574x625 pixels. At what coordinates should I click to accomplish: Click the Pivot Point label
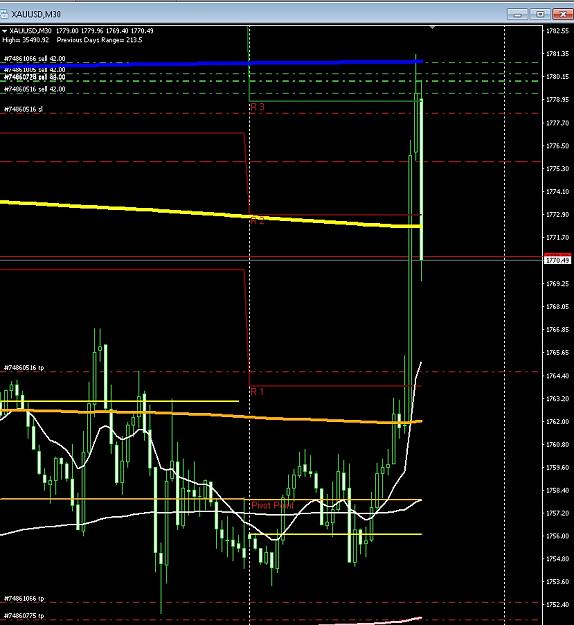tap(273, 505)
